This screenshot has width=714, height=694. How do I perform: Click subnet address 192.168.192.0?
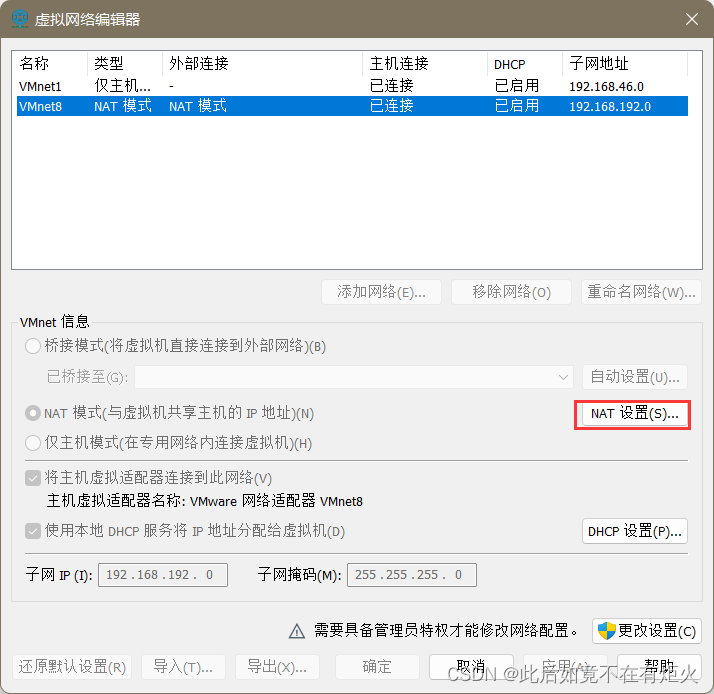click(x=610, y=107)
